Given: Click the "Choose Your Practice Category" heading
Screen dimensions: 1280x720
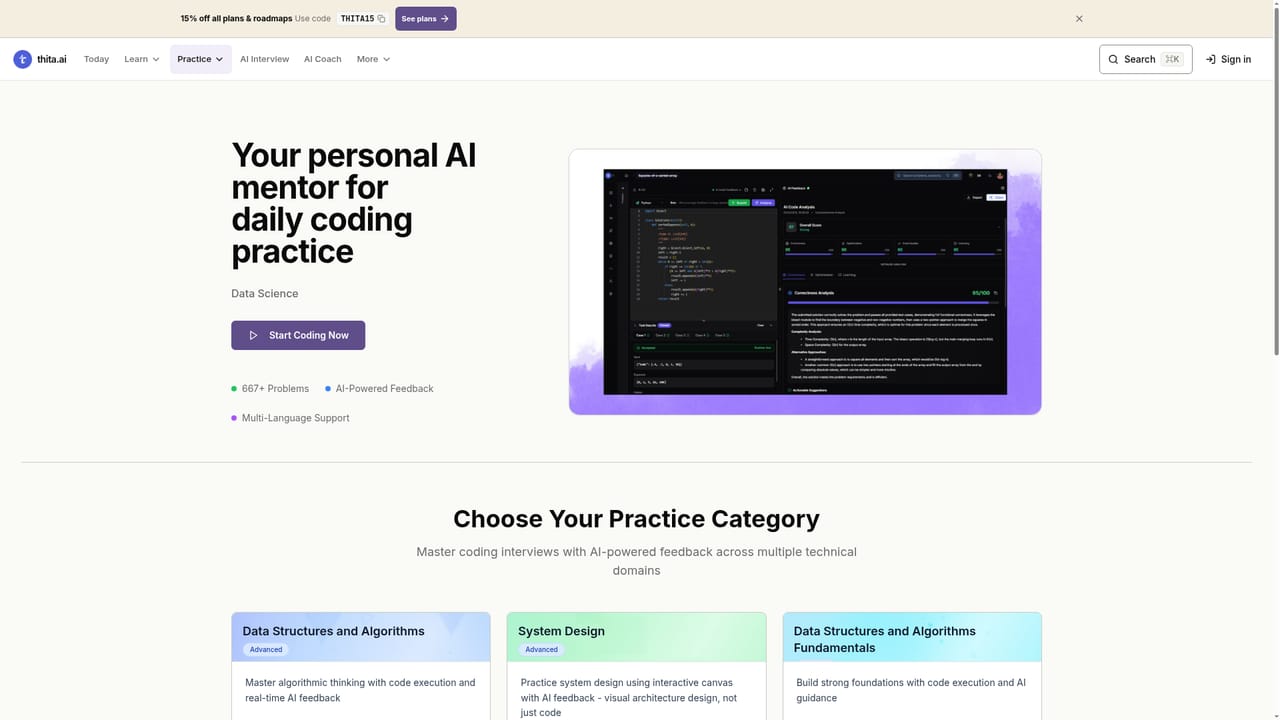Looking at the screenshot, I should [x=636, y=519].
